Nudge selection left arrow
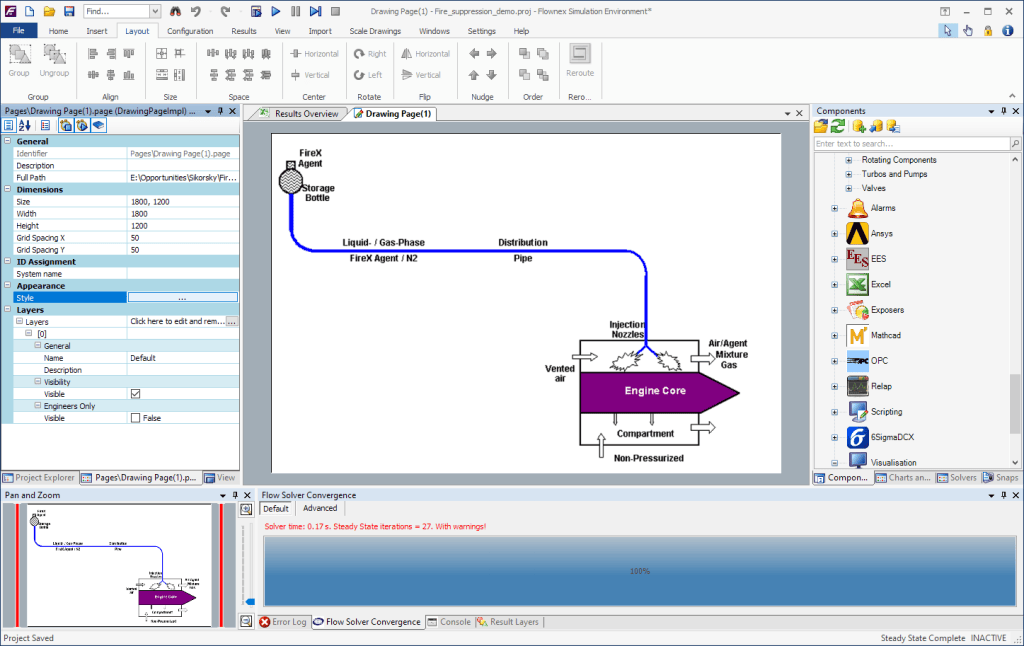The width and height of the screenshot is (1024, 646). pos(474,54)
